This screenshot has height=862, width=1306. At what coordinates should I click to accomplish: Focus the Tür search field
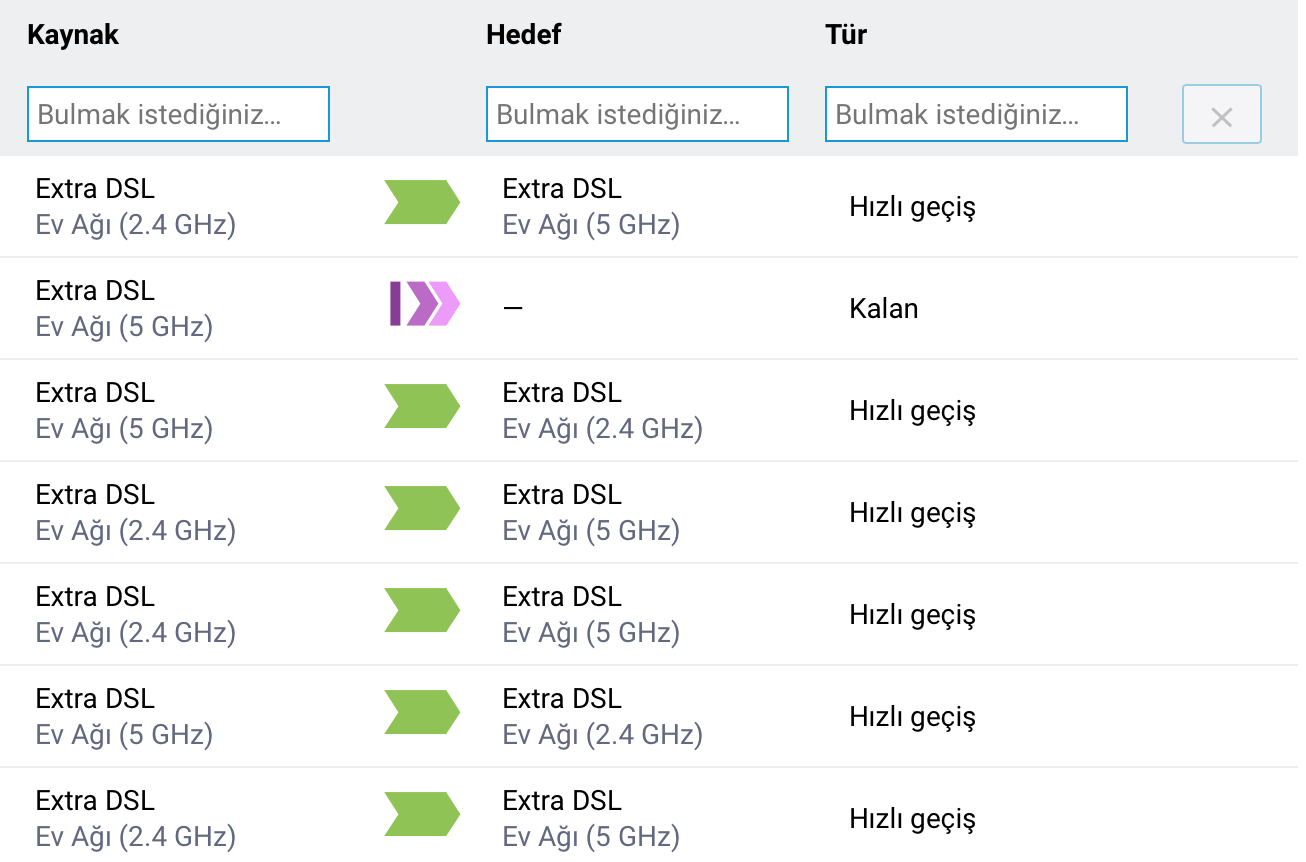[976, 114]
